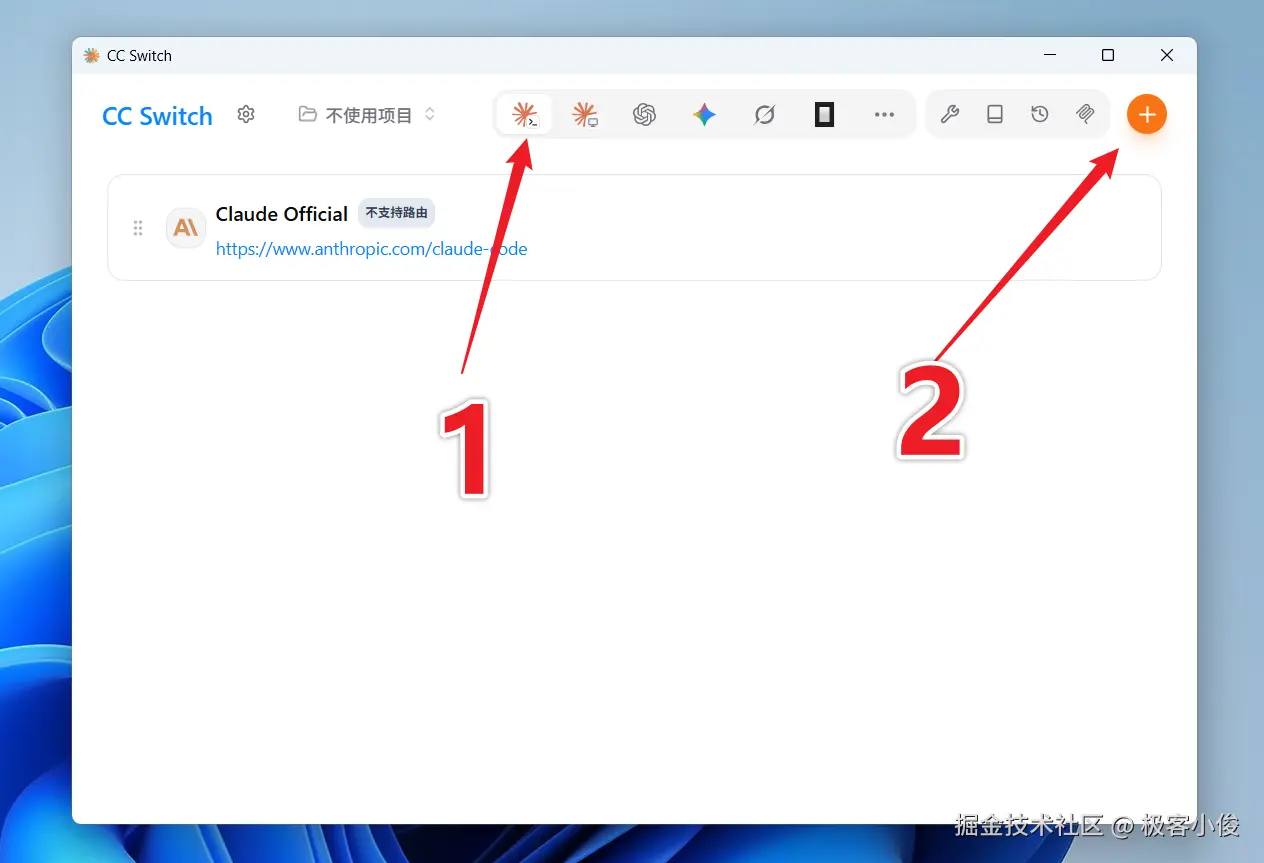Click the paperclip icon in the toolbar
The width and height of the screenshot is (1264, 863).
pos(1085,115)
